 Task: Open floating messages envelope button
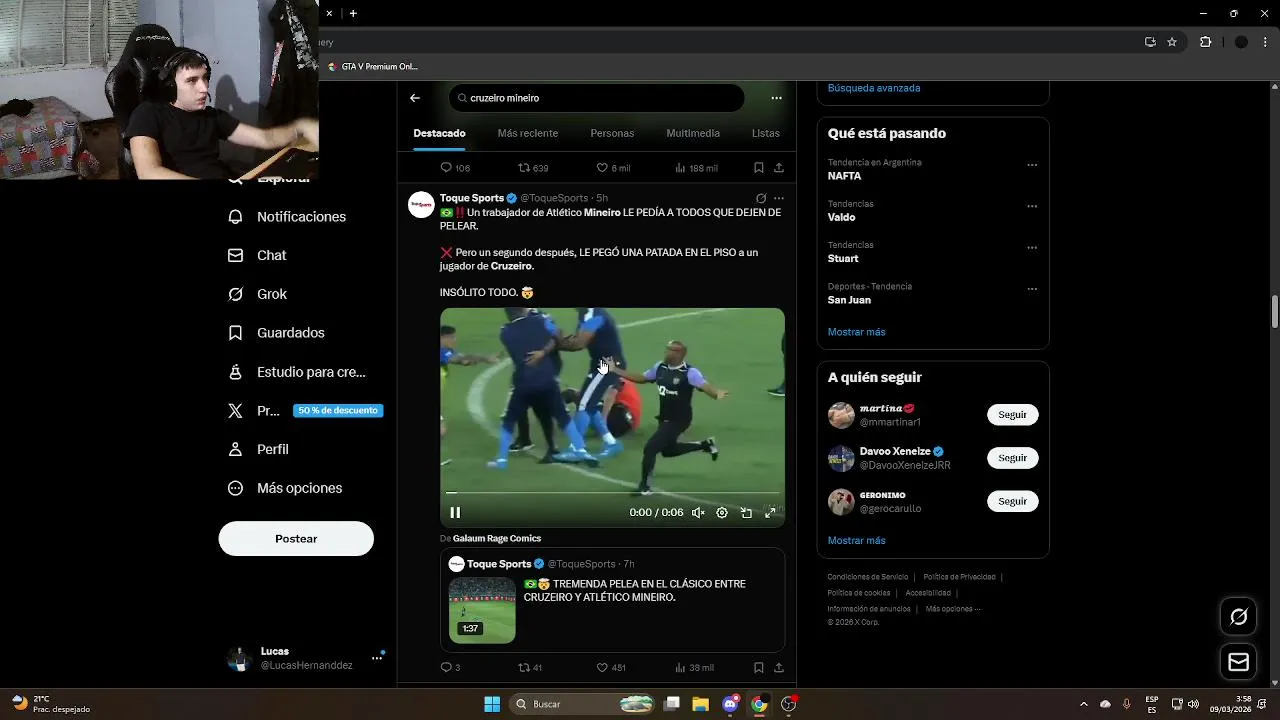tap(1238, 662)
